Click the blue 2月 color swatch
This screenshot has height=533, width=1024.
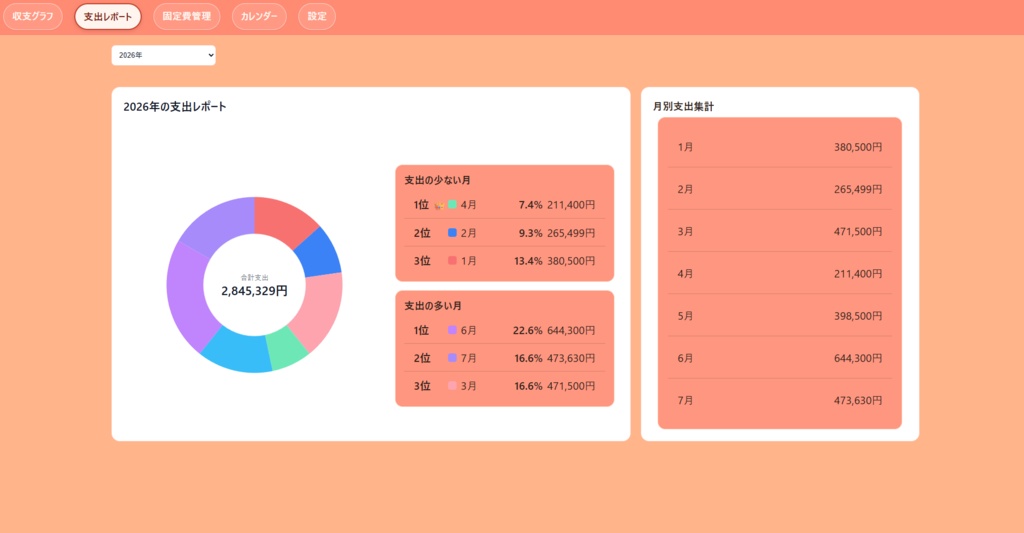(452, 233)
